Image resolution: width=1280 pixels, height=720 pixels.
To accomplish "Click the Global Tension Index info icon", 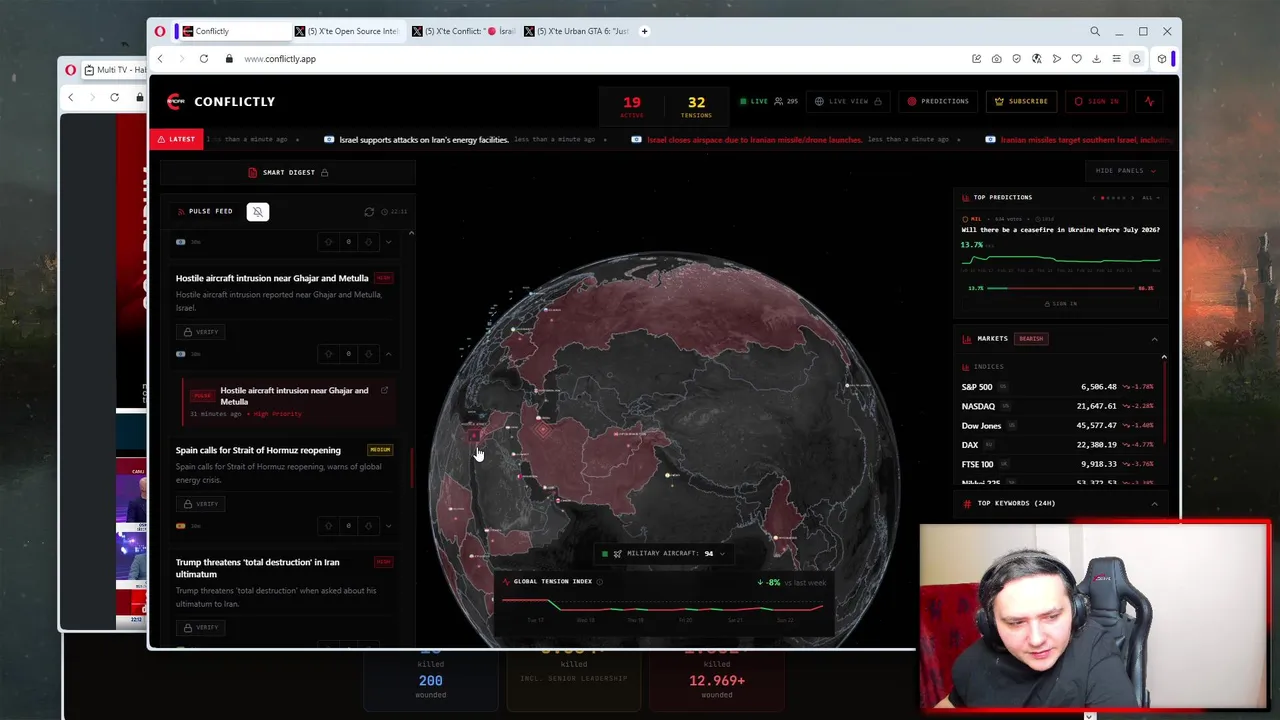I will (x=599, y=582).
